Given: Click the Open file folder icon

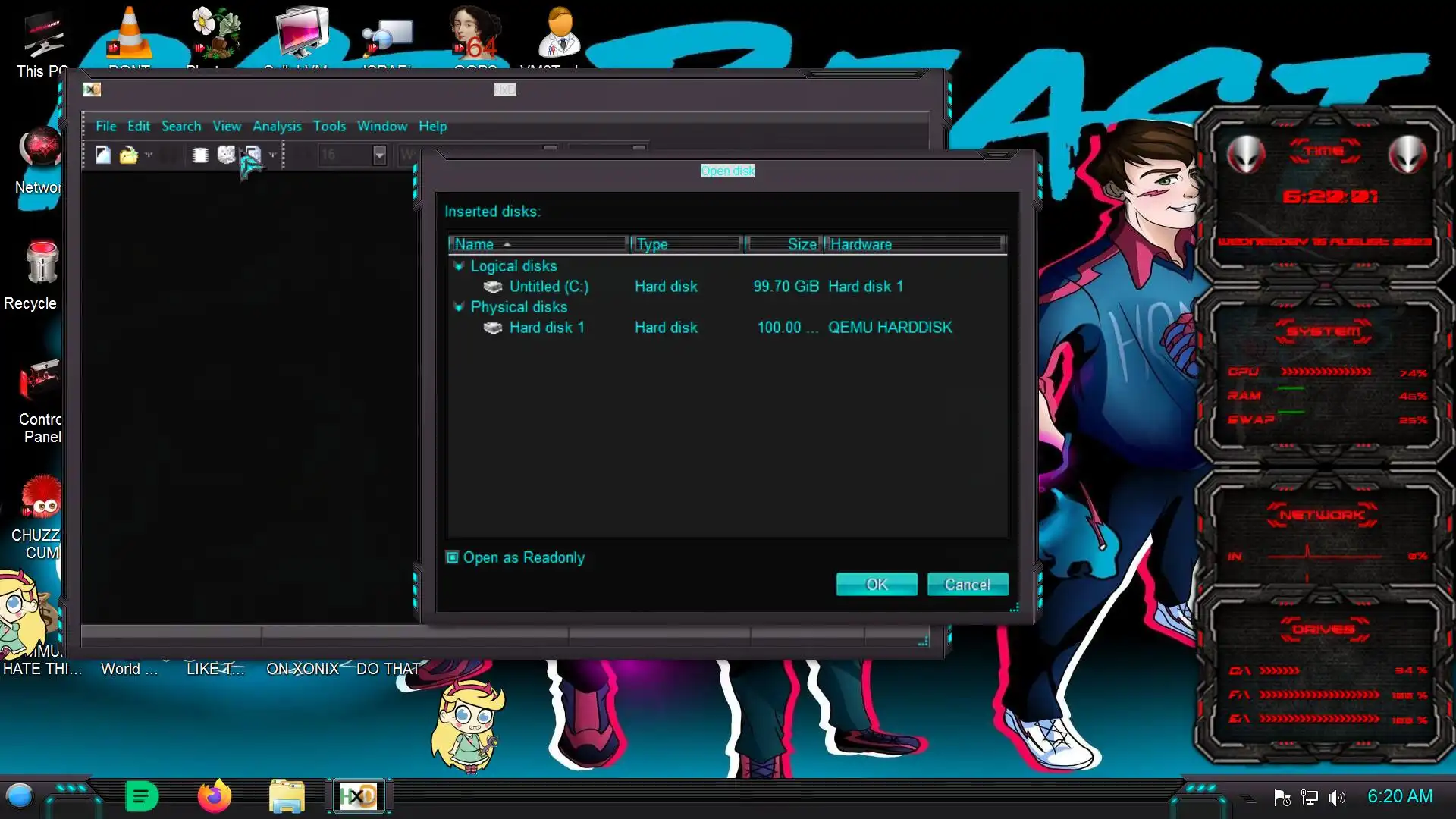Looking at the screenshot, I should point(128,155).
